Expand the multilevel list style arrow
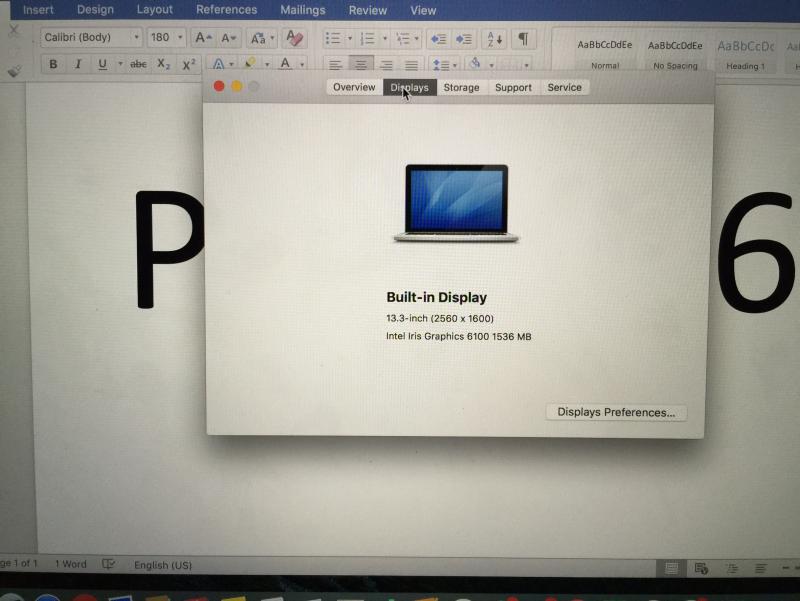This screenshot has height=601, width=800. pyautogui.click(x=417, y=39)
